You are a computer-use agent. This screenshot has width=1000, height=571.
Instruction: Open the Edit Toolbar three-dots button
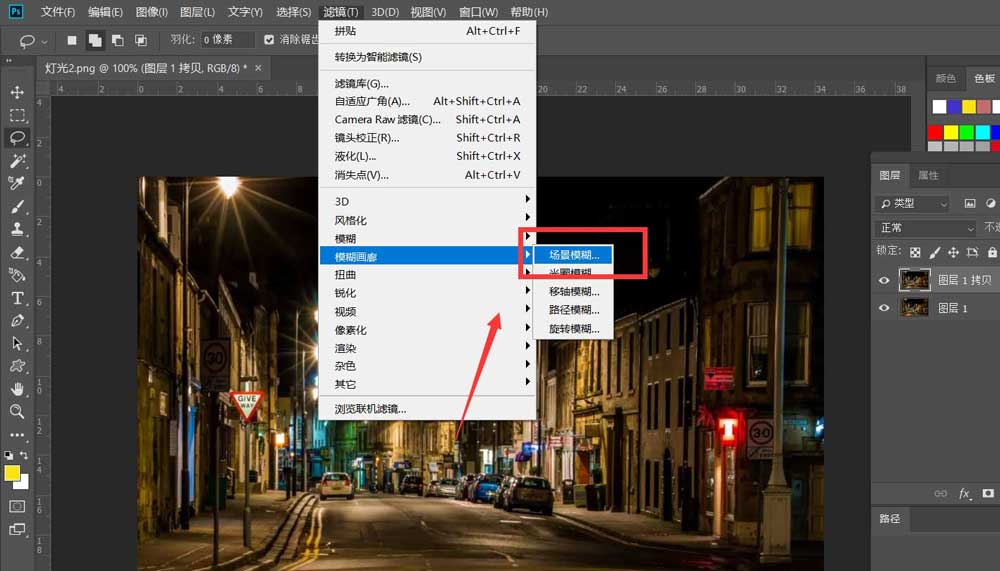(x=17, y=435)
